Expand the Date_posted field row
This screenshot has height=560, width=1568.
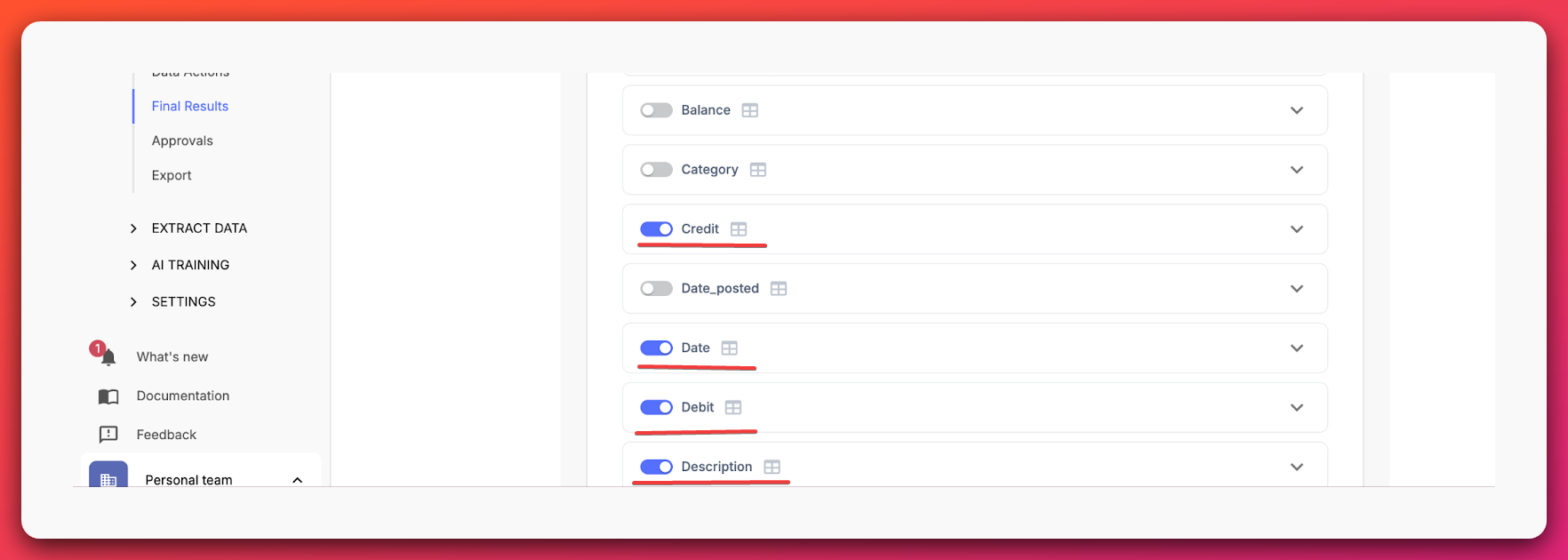coord(1297,288)
